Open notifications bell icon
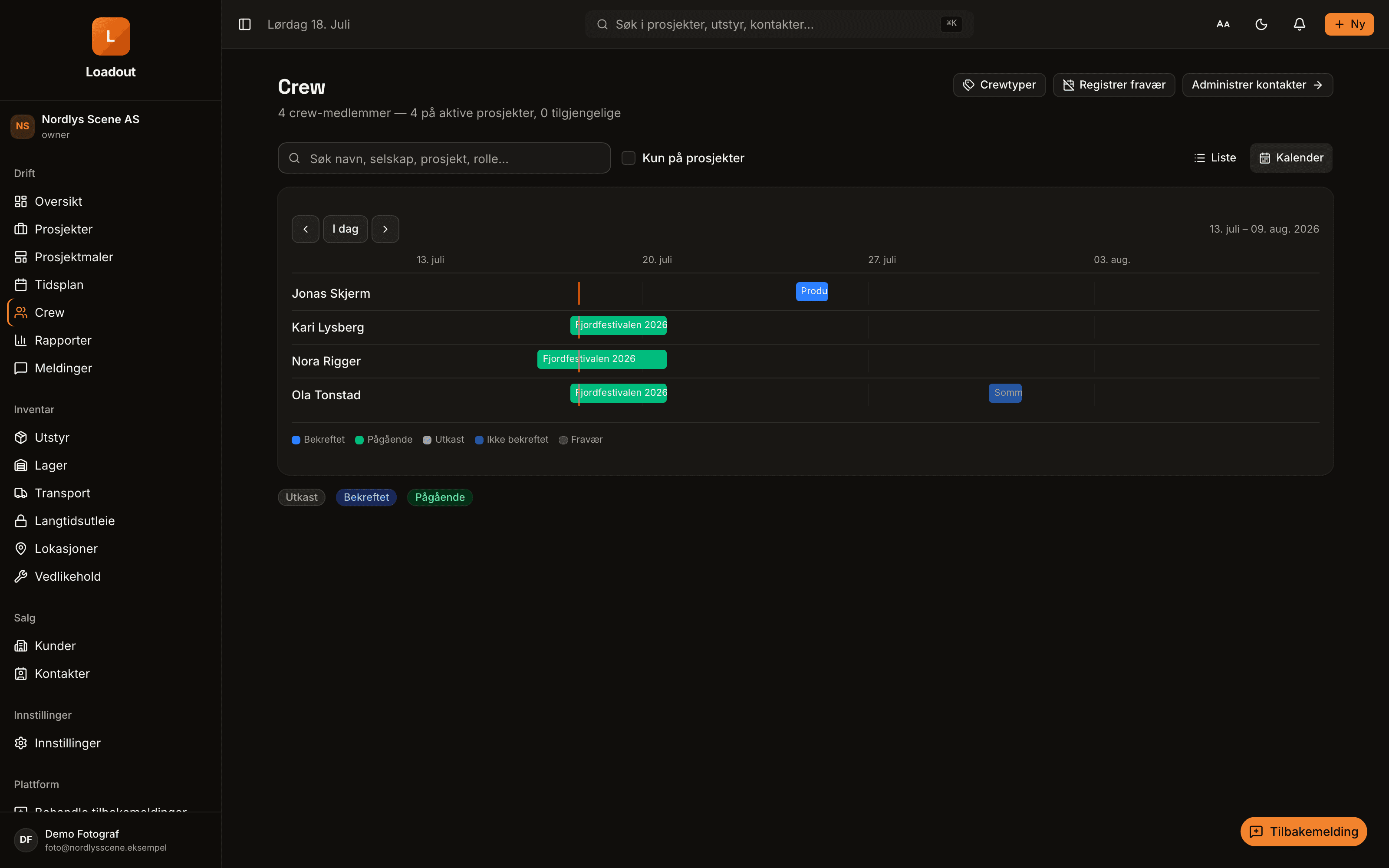The image size is (1389, 868). click(1300, 24)
